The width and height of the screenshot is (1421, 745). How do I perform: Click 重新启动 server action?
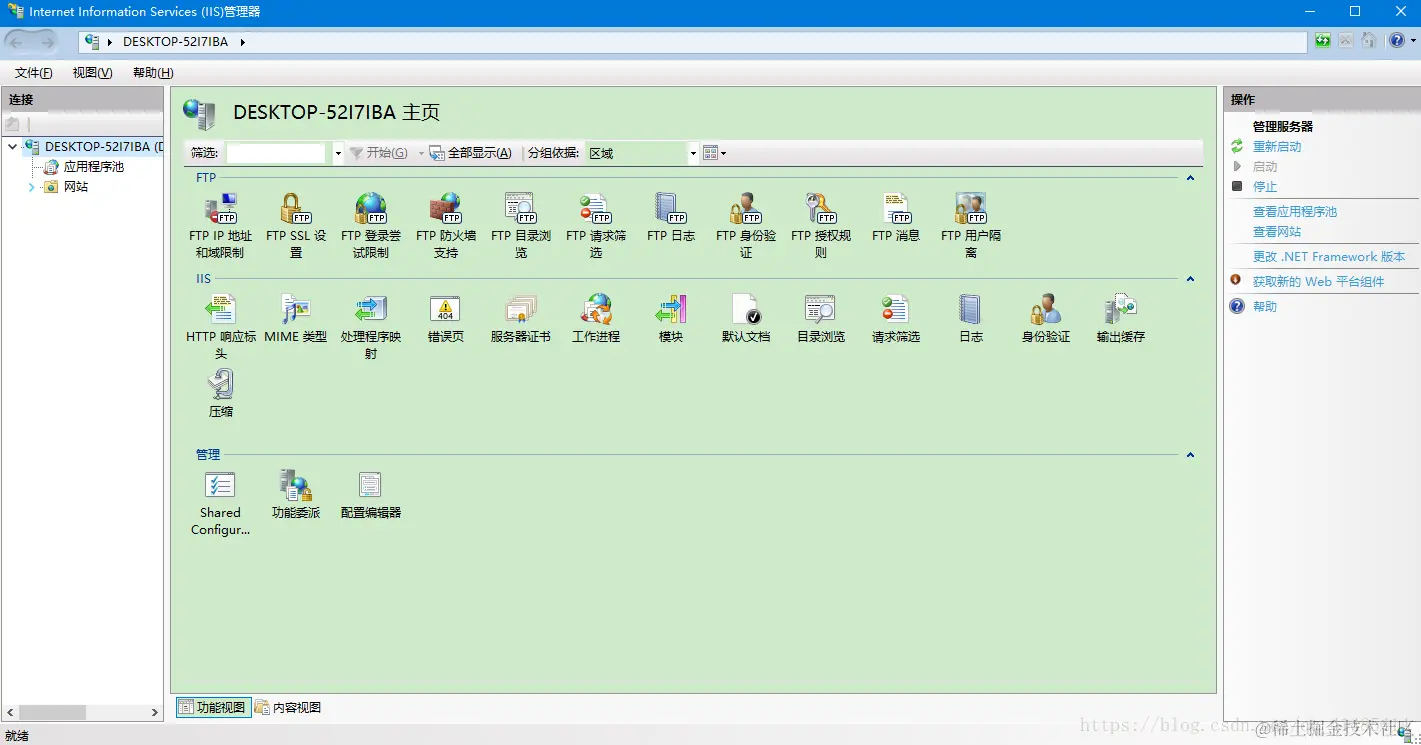[1277, 147]
